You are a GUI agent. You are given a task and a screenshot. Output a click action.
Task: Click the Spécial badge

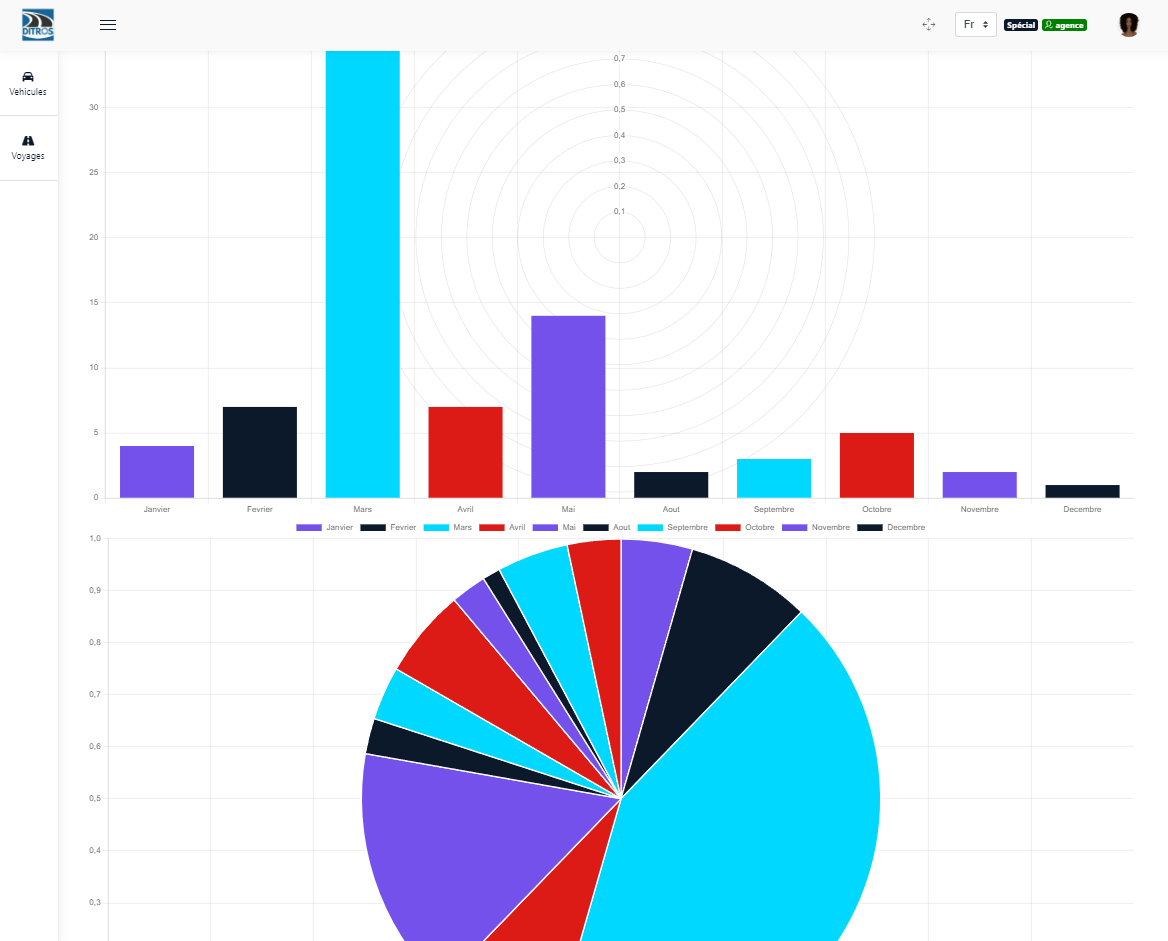pyautogui.click(x=1021, y=25)
